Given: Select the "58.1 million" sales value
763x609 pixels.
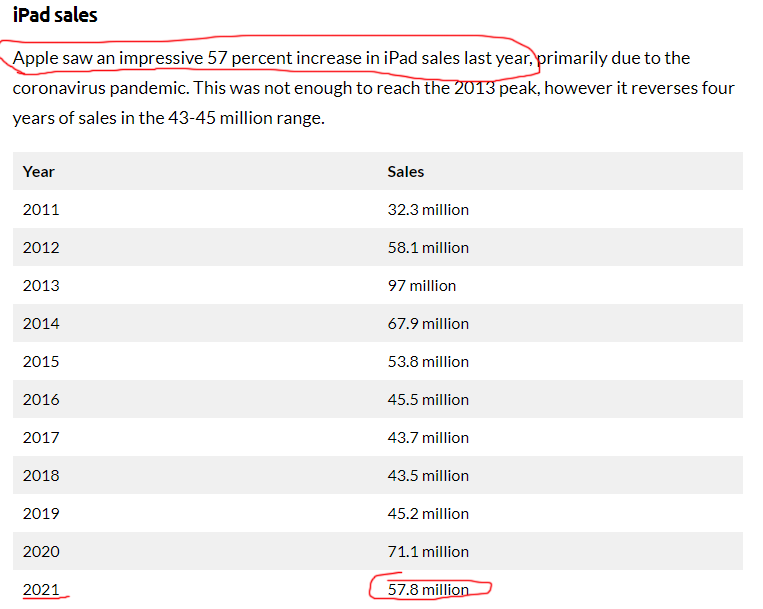Looking at the screenshot, I should pyautogui.click(x=428, y=248).
